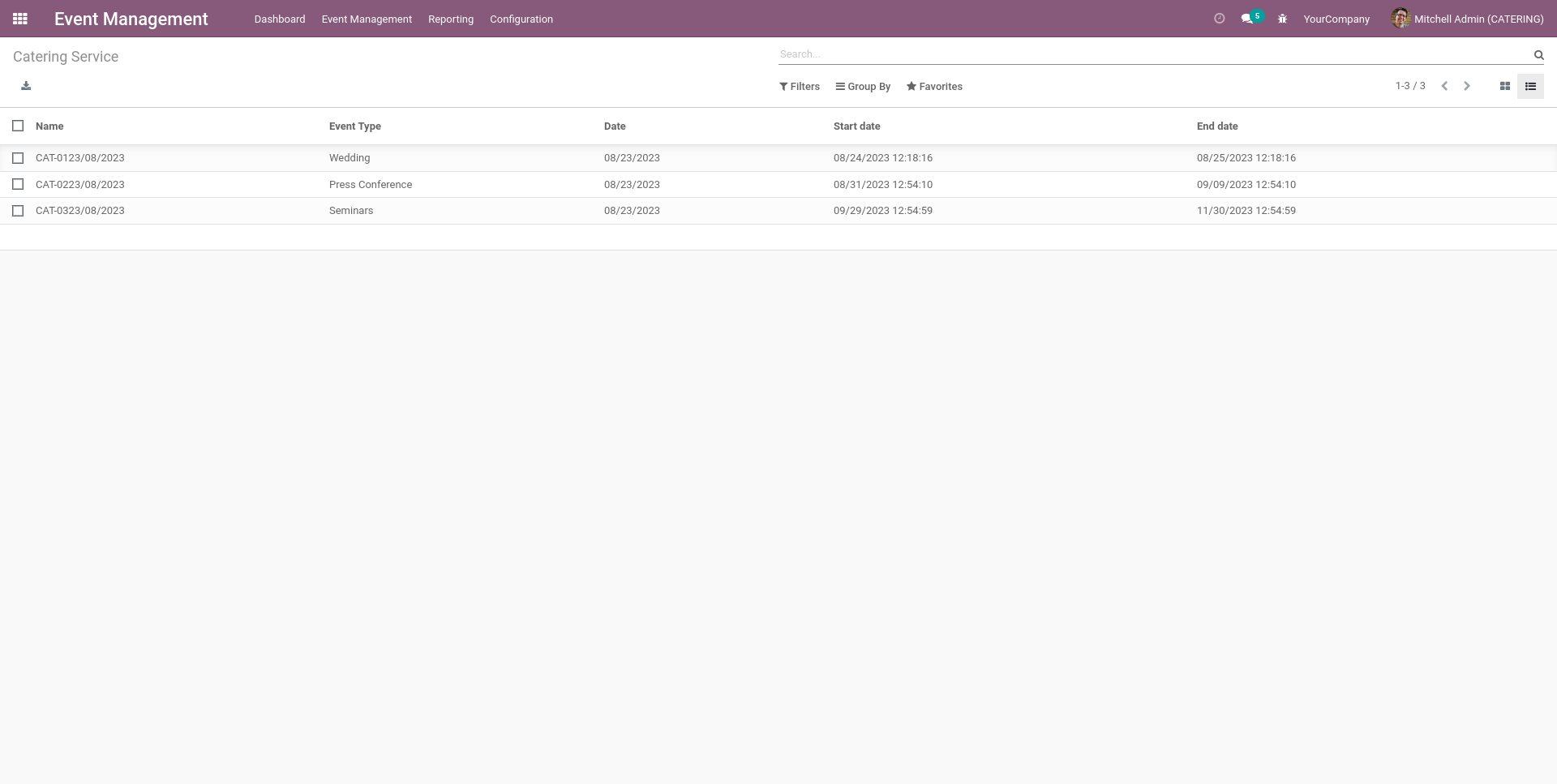This screenshot has height=784, width=1557.
Task: Open Mitchell Admin (CATERING) user menu
Action: [x=1467, y=19]
